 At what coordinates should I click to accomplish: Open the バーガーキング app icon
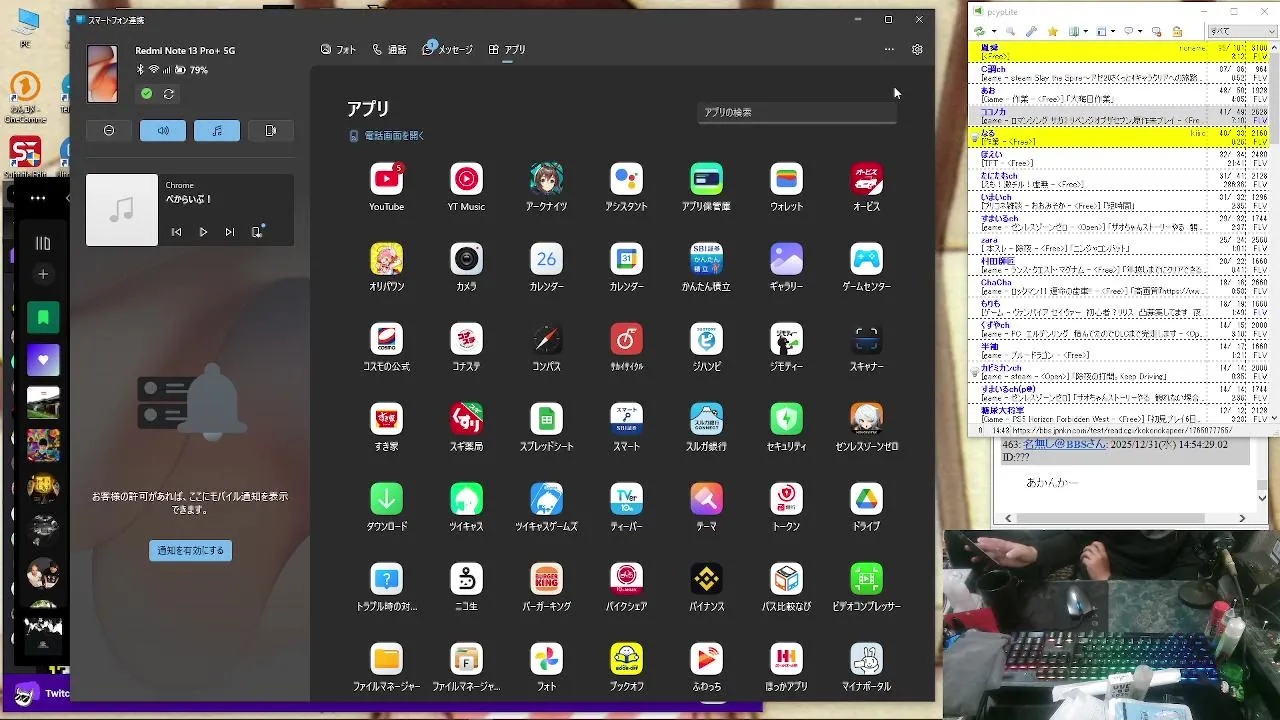[546, 579]
